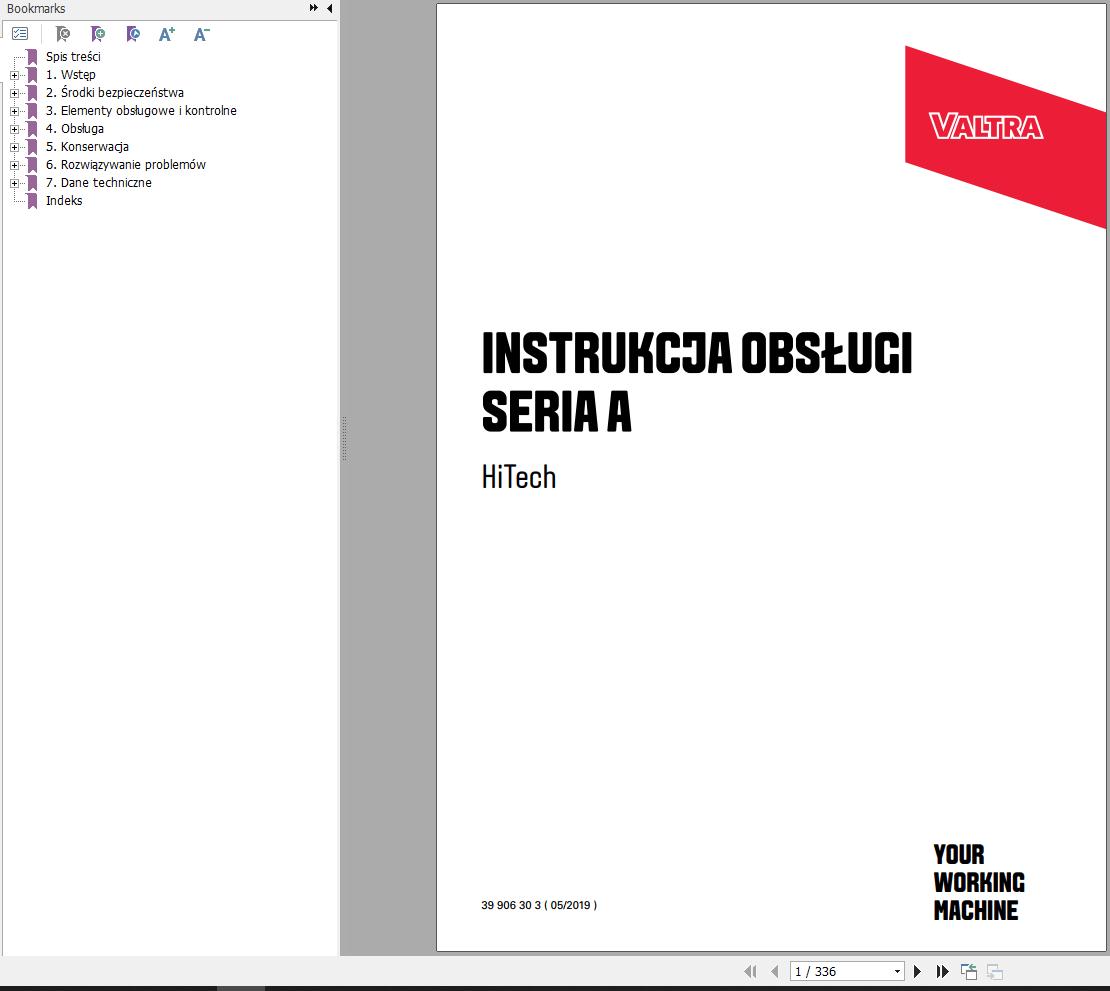This screenshot has height=991, width=1110.
Task: Go to '5. Konserwacja' bookmark
Action: pyautogui.click(x=87, y=147)
